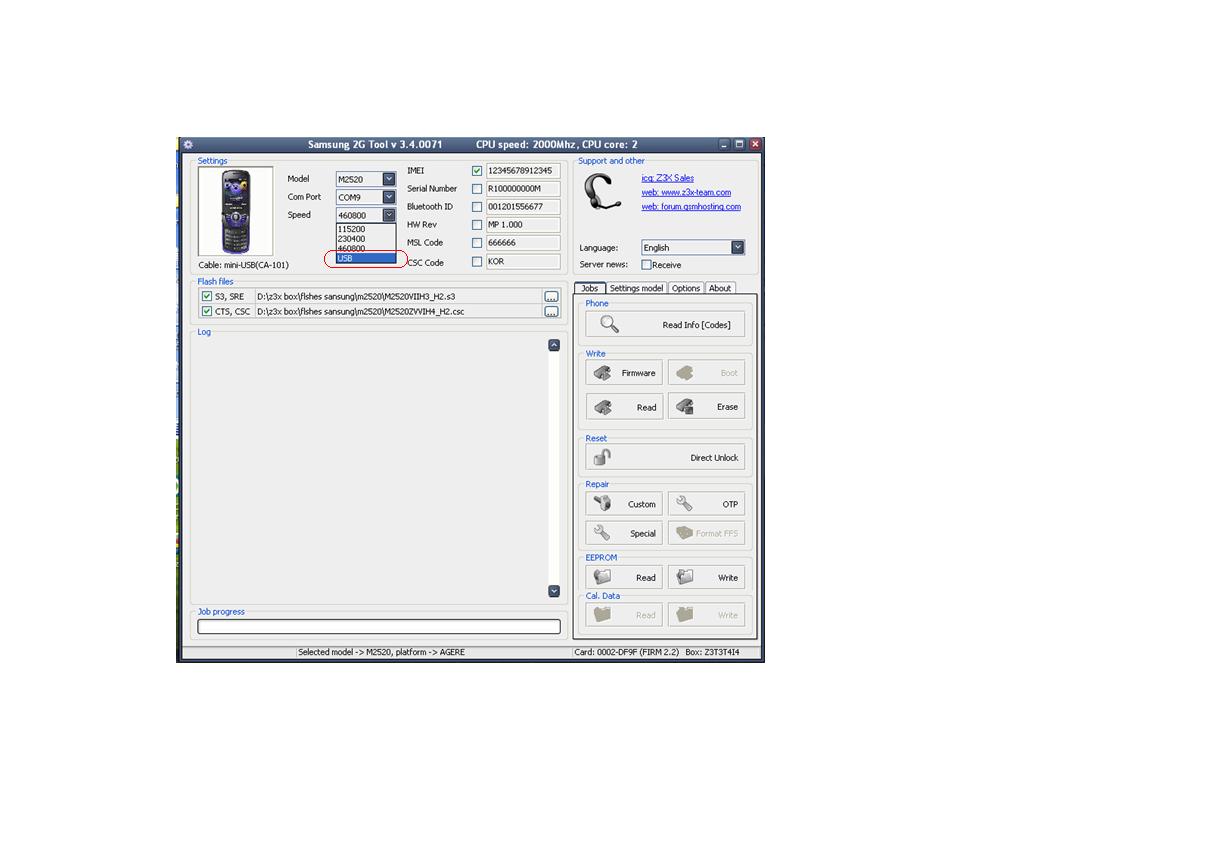Click the 'Box: Z3T3T4I4' status entry
Image resolution: width=1213 pixels, height=857 pixels.
(x=712, y=652)
